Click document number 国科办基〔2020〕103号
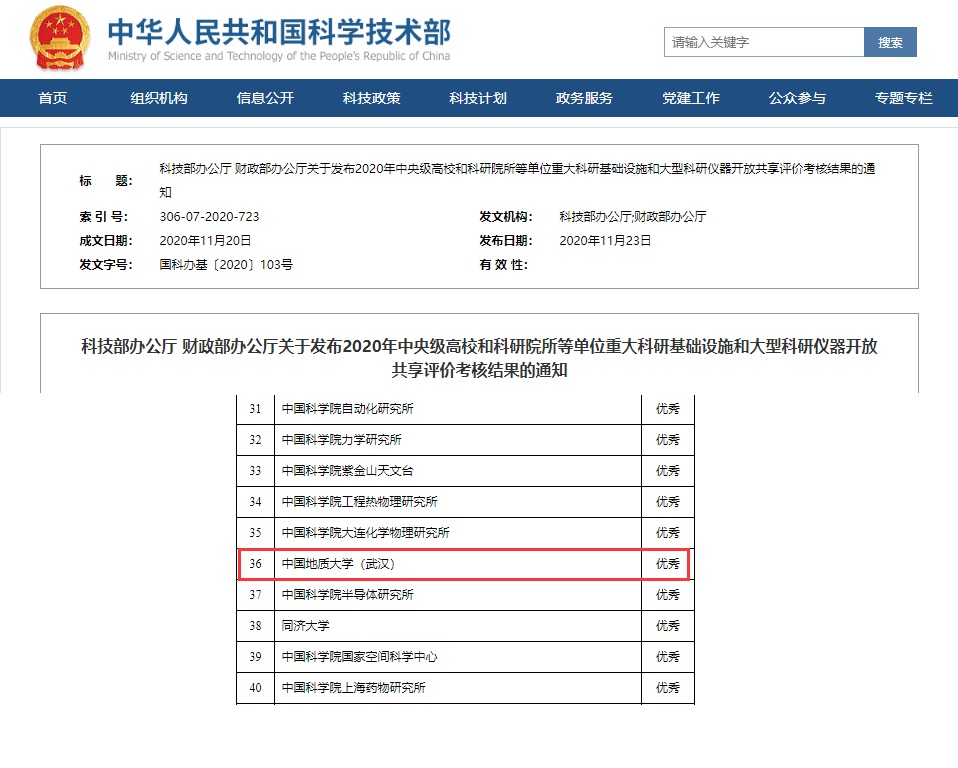Image resolution: width=958 pixels, height=768 pixels. pos(226,264)
